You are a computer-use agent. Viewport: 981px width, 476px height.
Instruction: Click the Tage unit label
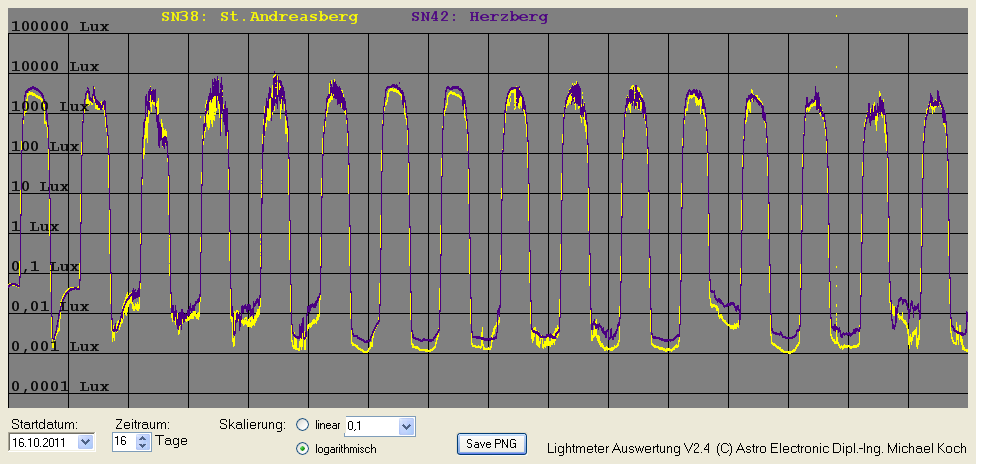171,441
